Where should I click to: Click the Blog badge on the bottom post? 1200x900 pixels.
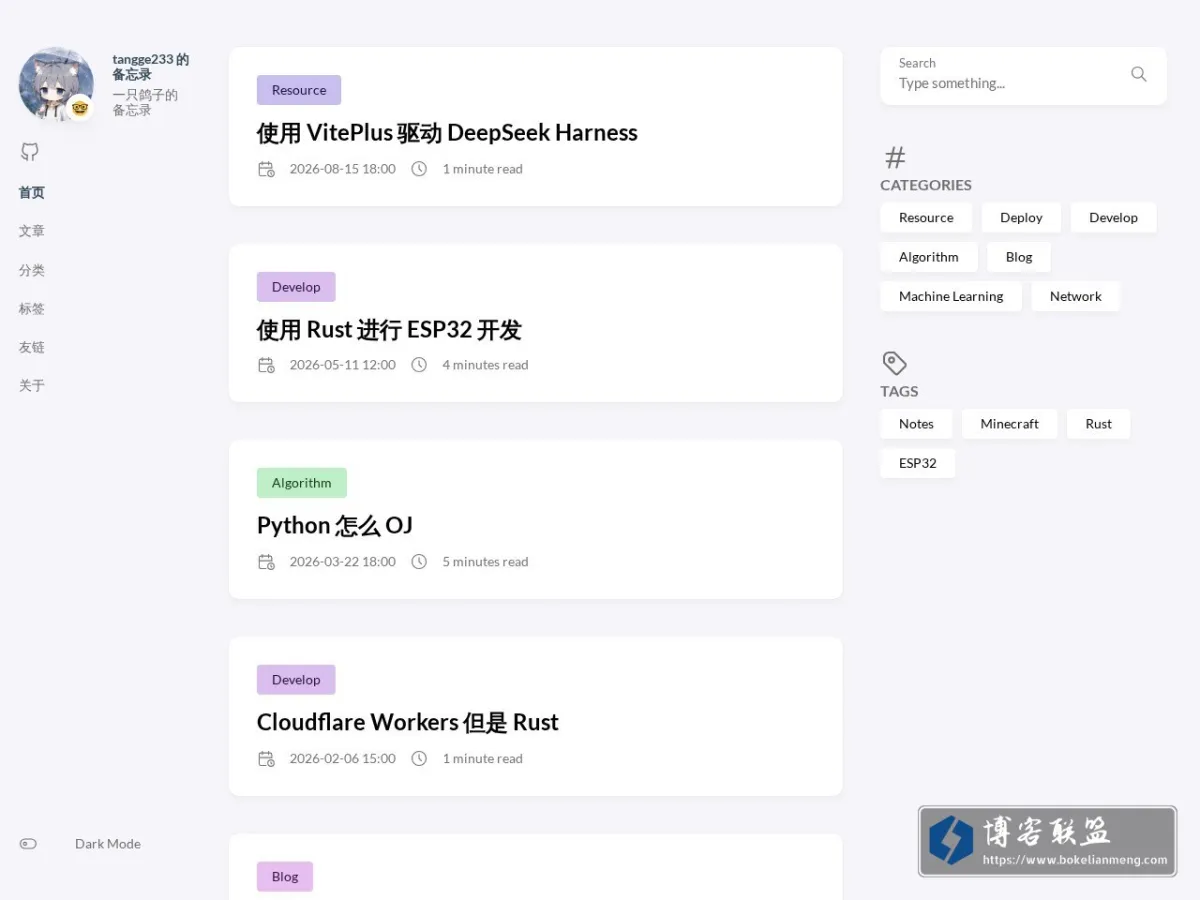tap(285, 877)
